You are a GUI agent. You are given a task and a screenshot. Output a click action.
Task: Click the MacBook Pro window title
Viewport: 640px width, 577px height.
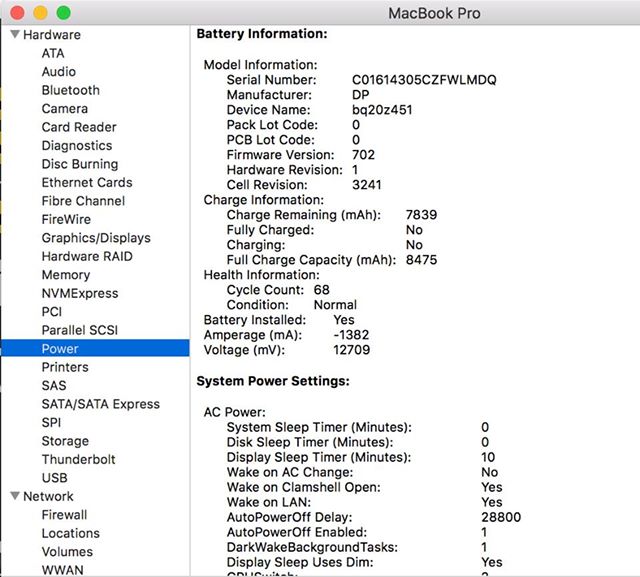pyautogui.click(x=434, y=13)
